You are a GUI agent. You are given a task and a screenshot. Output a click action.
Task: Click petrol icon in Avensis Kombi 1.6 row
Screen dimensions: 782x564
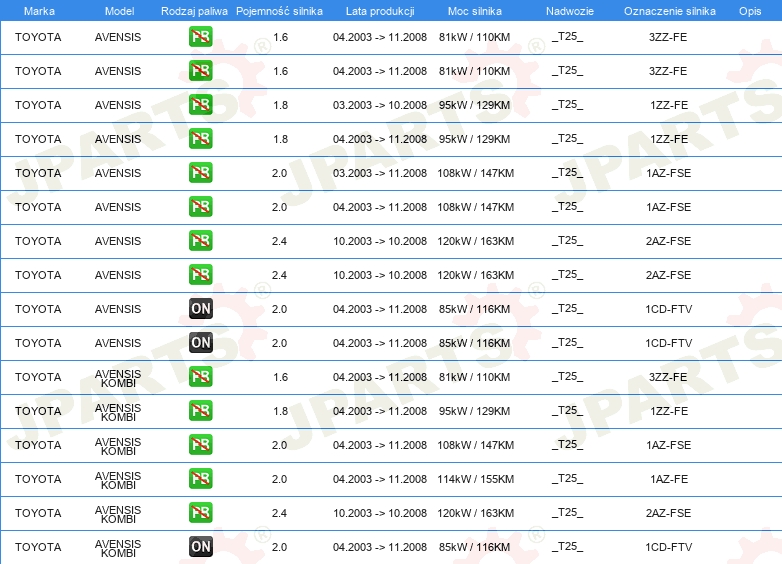point(200,376)
